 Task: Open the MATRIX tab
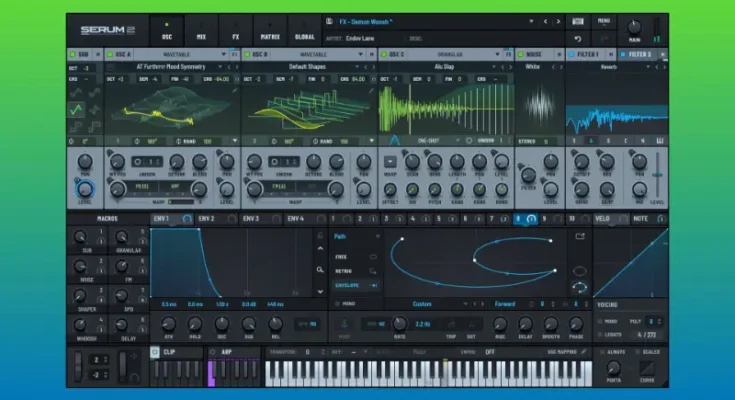pos(270,30)
